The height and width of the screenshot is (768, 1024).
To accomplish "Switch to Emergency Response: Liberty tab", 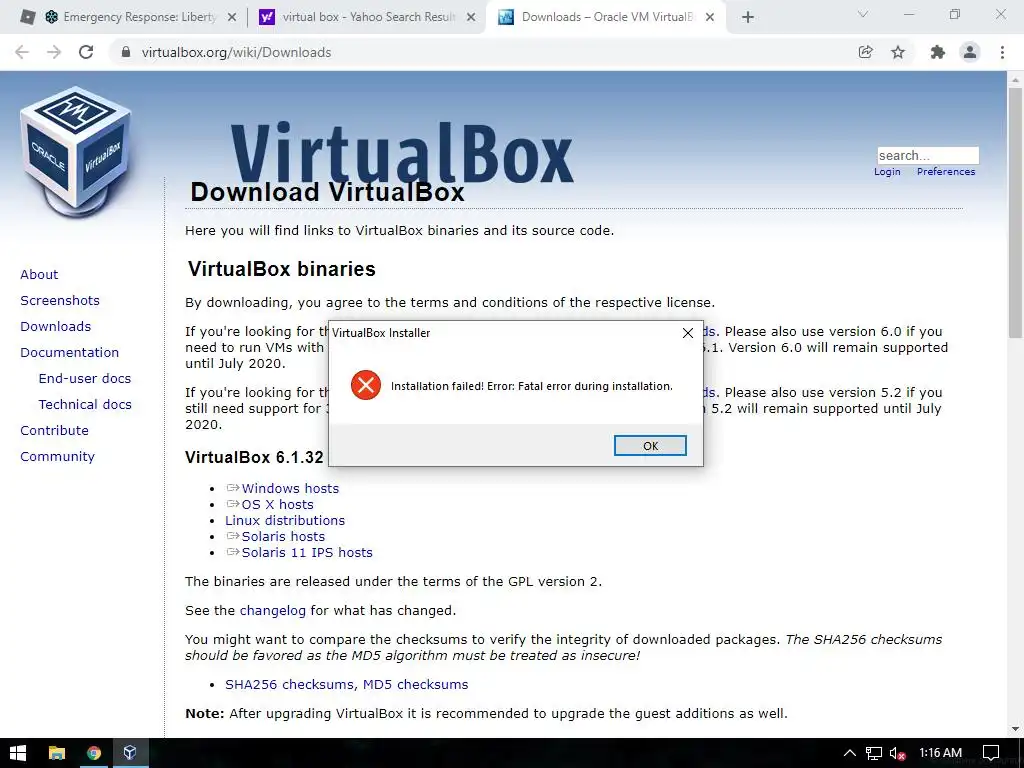I will (x=139, y=17).
